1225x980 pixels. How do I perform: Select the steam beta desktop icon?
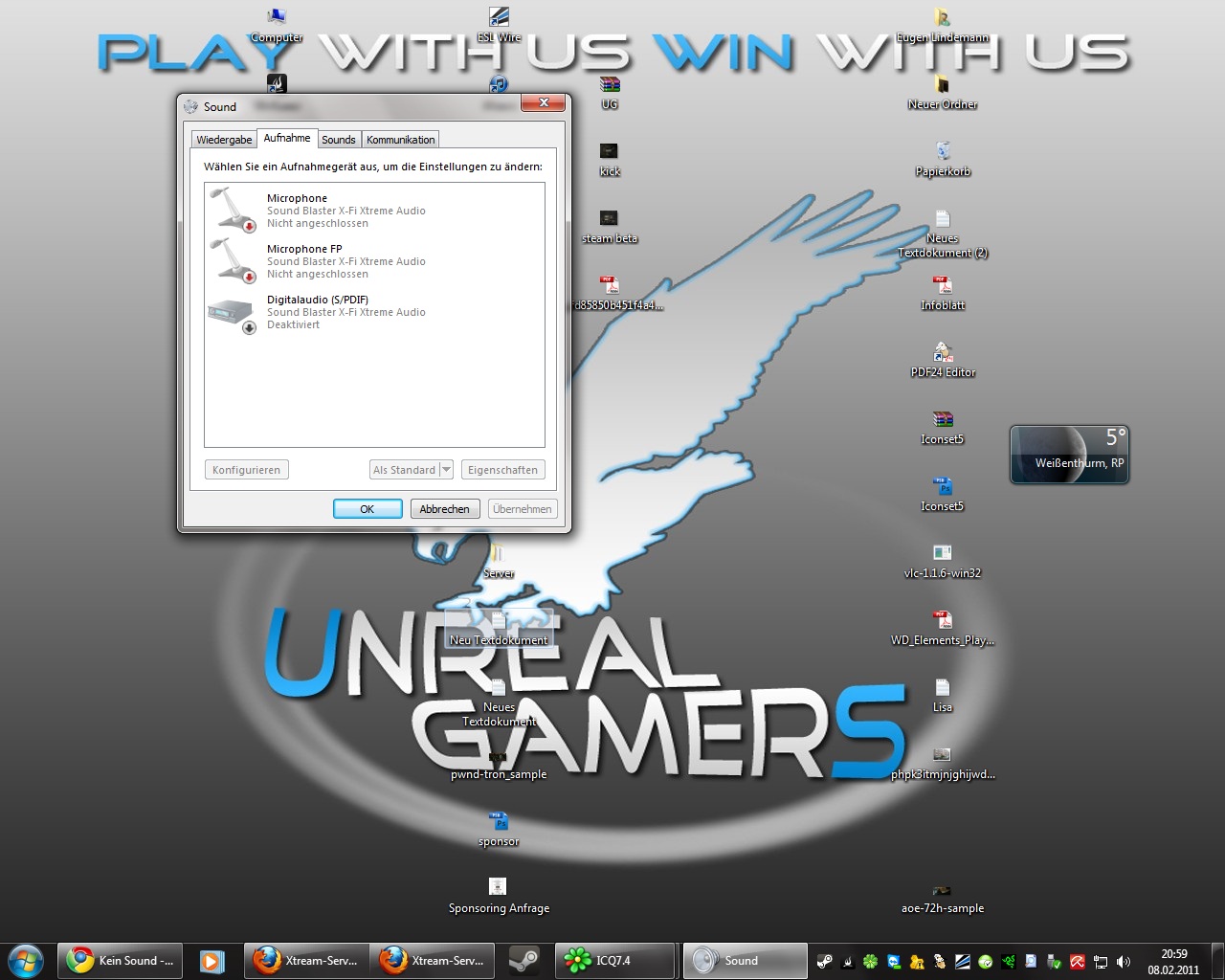(610, 227)
